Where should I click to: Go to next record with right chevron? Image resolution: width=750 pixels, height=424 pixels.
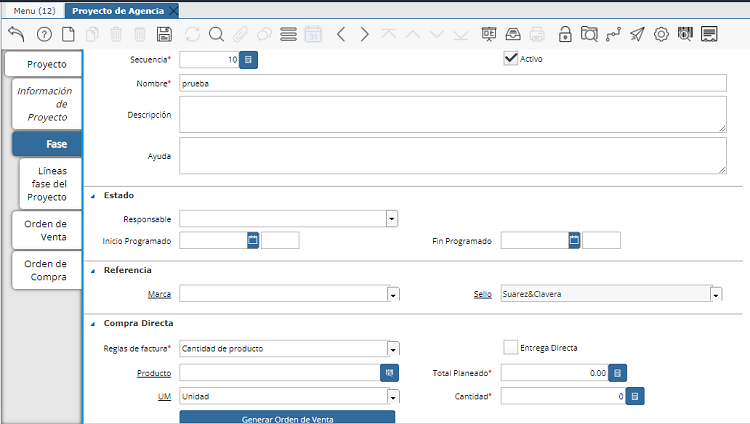tap(365, 34)
